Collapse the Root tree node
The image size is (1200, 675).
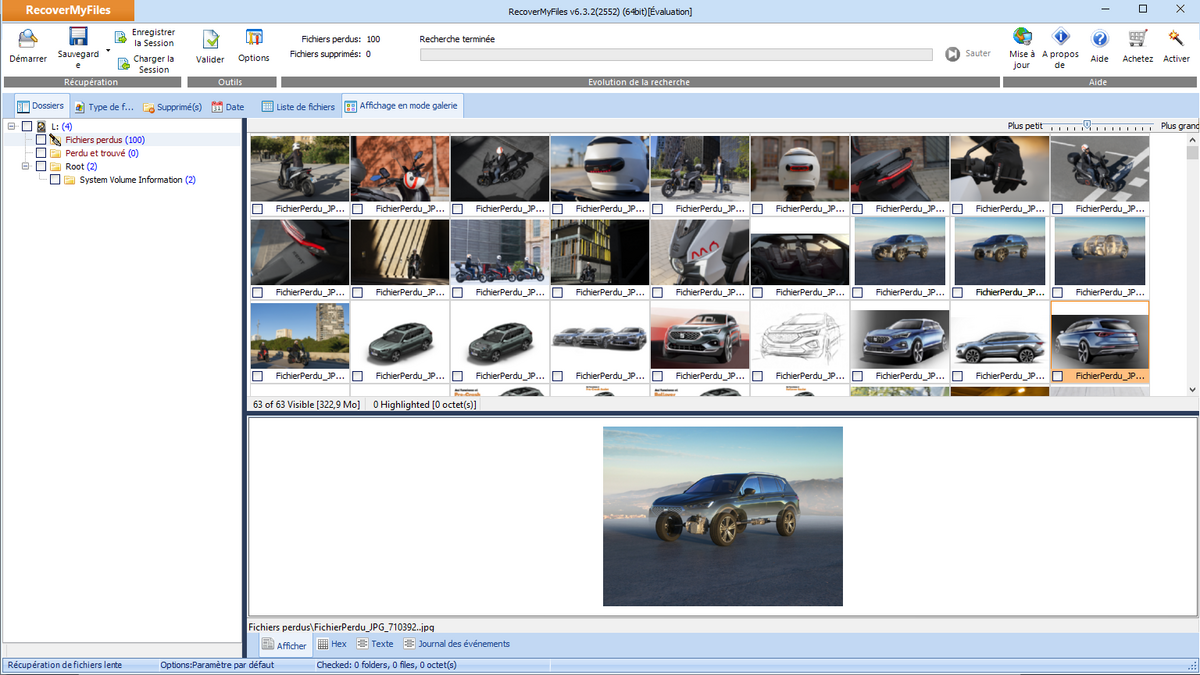(x=25, y=167)
